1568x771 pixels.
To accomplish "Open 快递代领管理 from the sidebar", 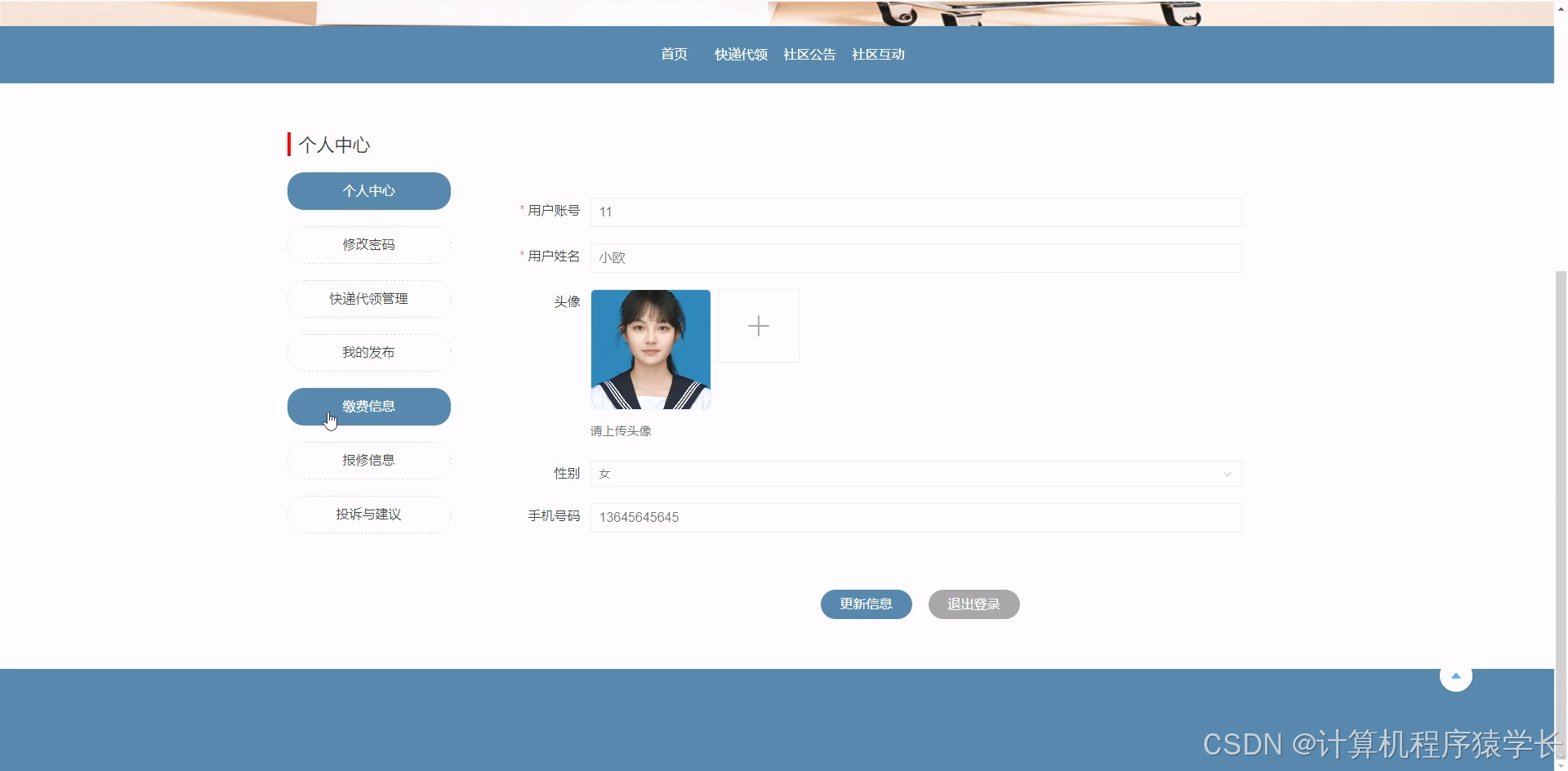I will point(368,298).
